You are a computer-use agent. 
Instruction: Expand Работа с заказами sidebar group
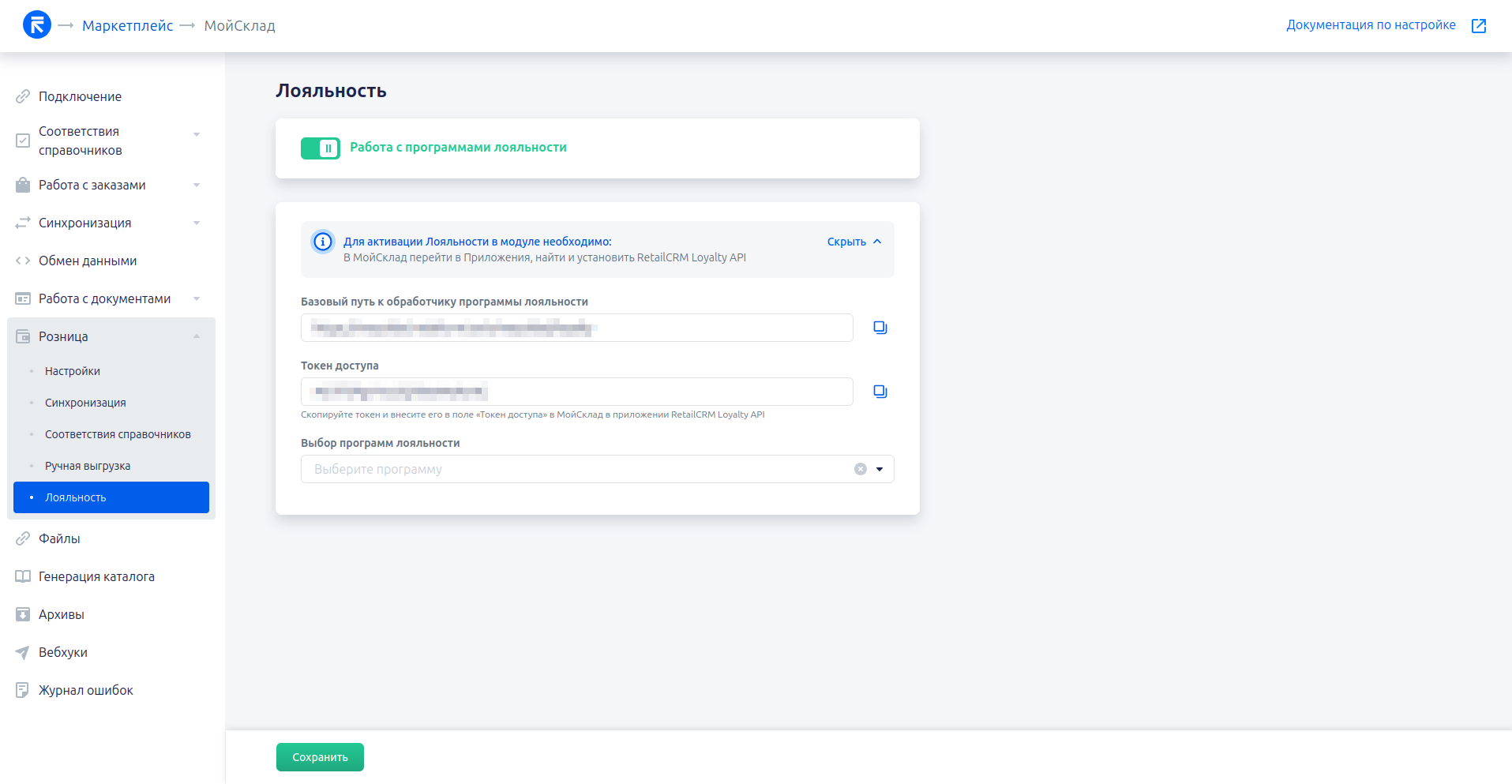tap(197, 186)
